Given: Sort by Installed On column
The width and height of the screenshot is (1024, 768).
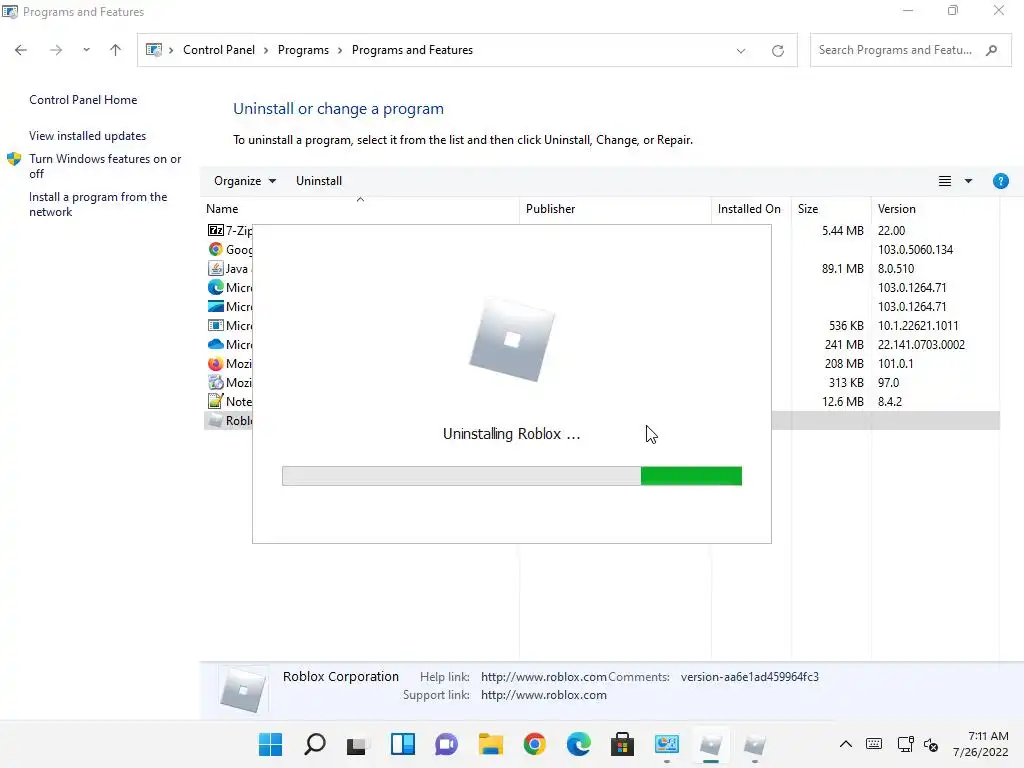Looking at the screenshot, I should [749, 209].
